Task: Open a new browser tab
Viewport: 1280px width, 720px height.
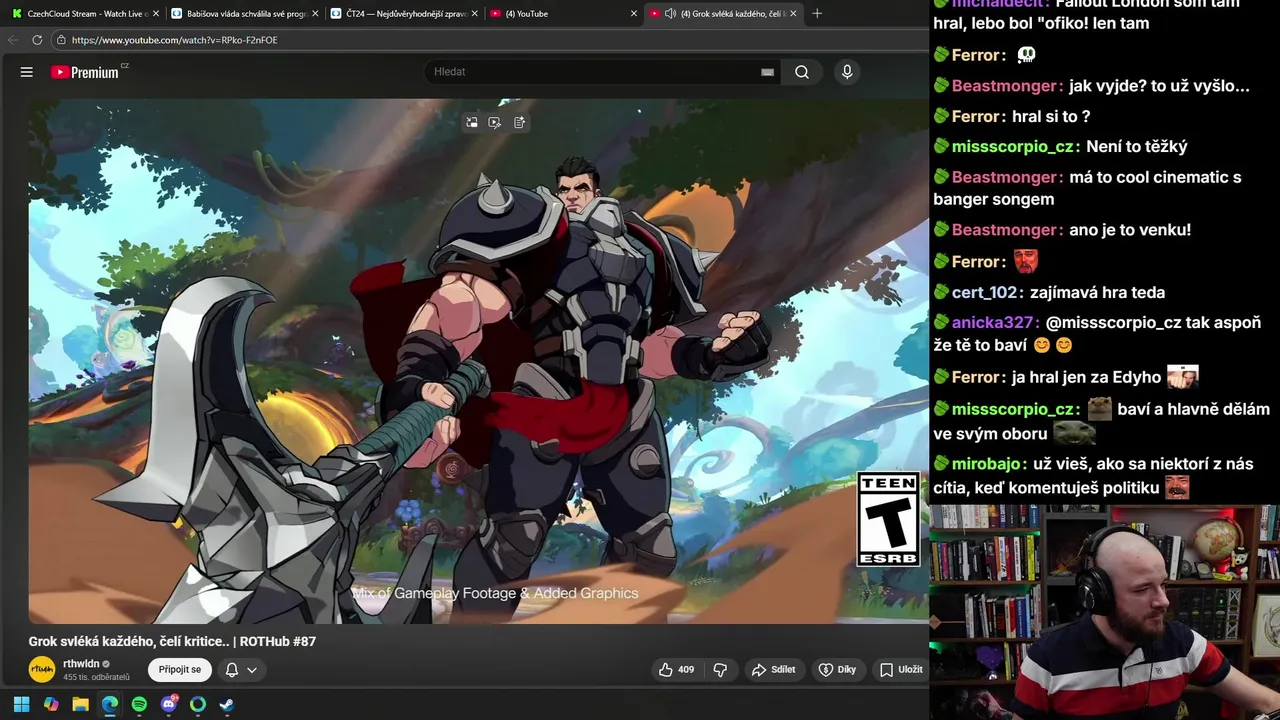Action: [817, 14]
